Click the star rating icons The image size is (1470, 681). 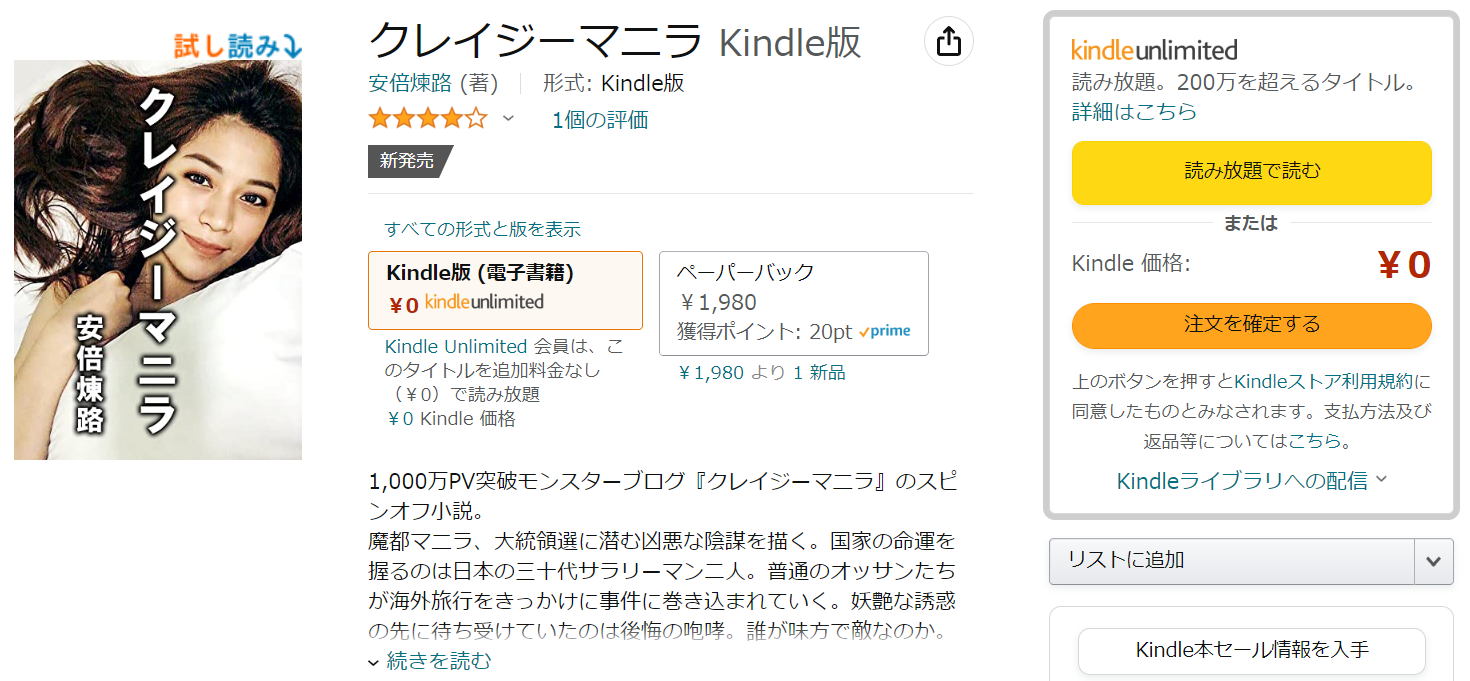click(x=427, y=120)
